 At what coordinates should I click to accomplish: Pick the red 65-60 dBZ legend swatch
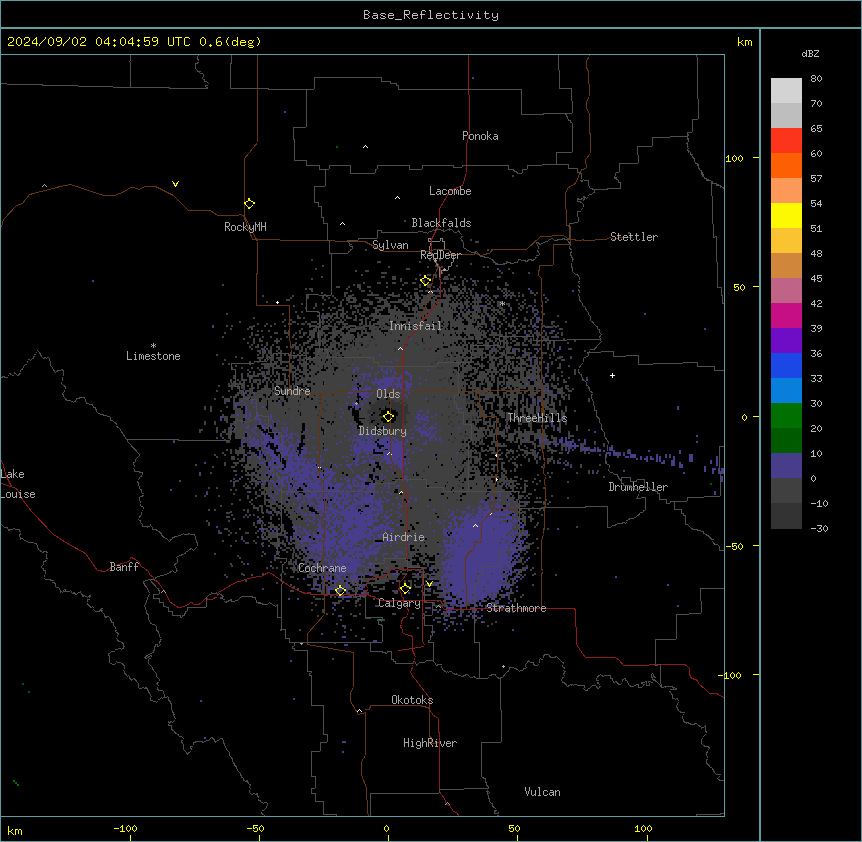(x=786, y=140)
